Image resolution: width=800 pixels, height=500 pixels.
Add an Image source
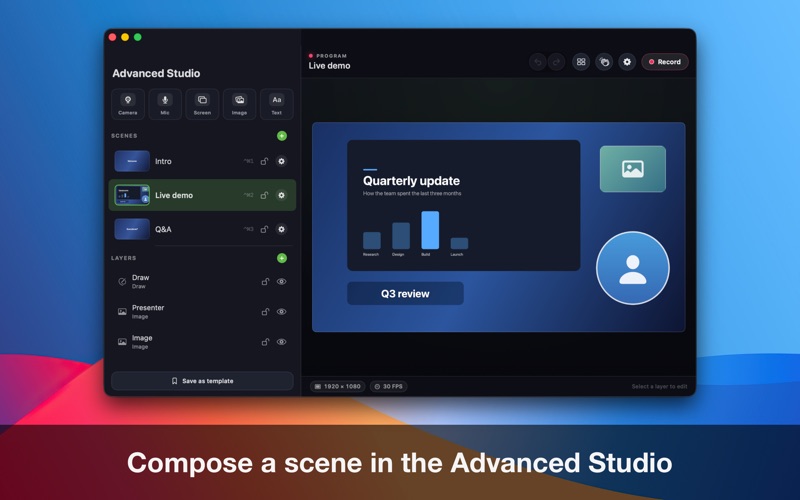click(x=239, y=104)
